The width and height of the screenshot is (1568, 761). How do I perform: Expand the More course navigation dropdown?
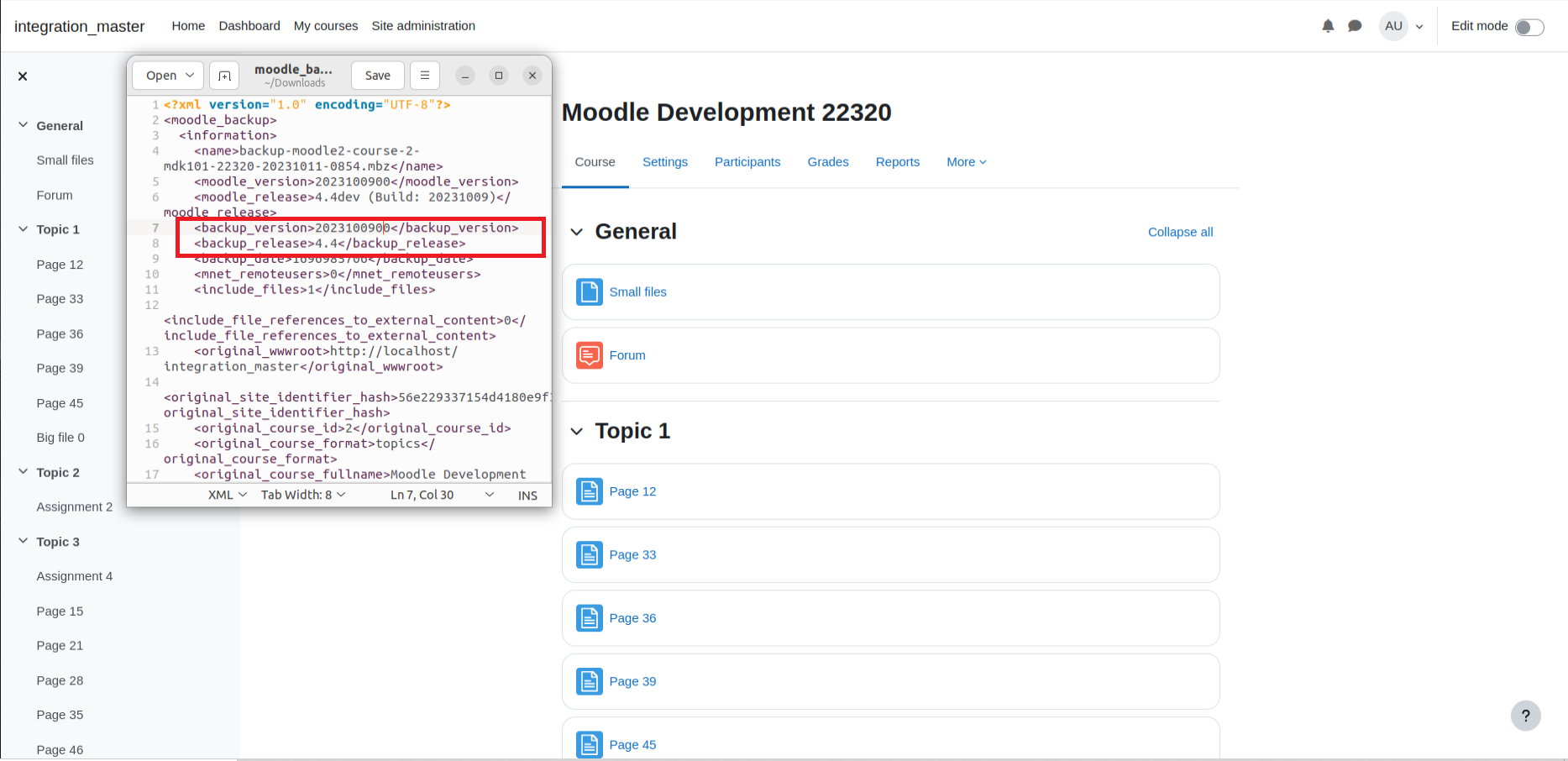pos(967,162)
